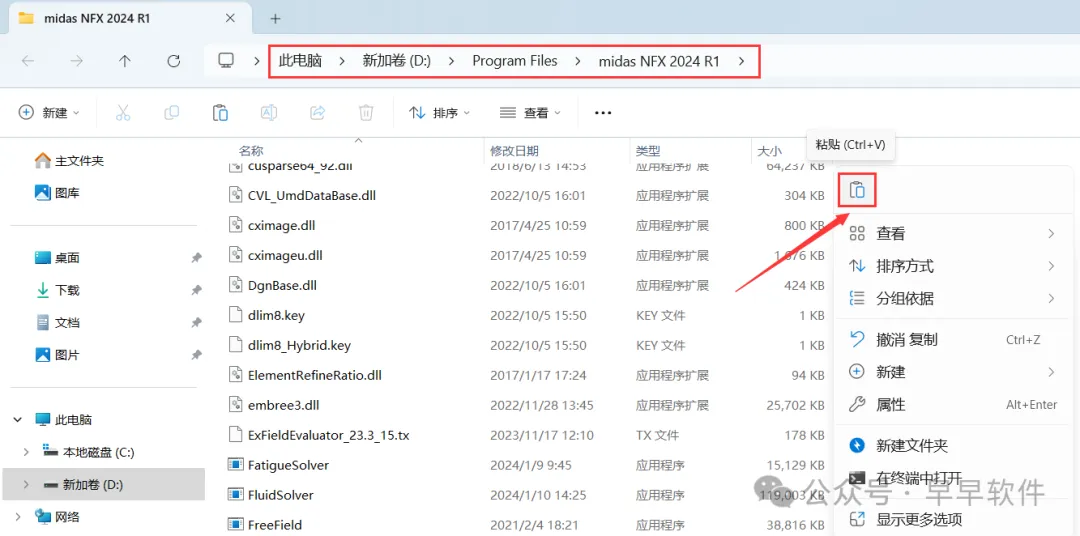1080x536 pixels.
Task: Open the 新建 dropdown in the toolbar
Action: click(x=49, y=113)
